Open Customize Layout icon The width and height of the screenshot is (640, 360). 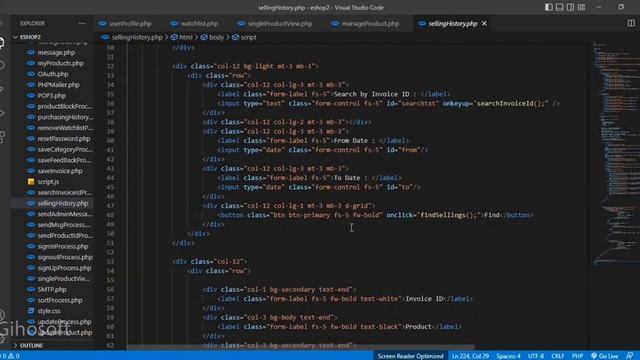581,7
